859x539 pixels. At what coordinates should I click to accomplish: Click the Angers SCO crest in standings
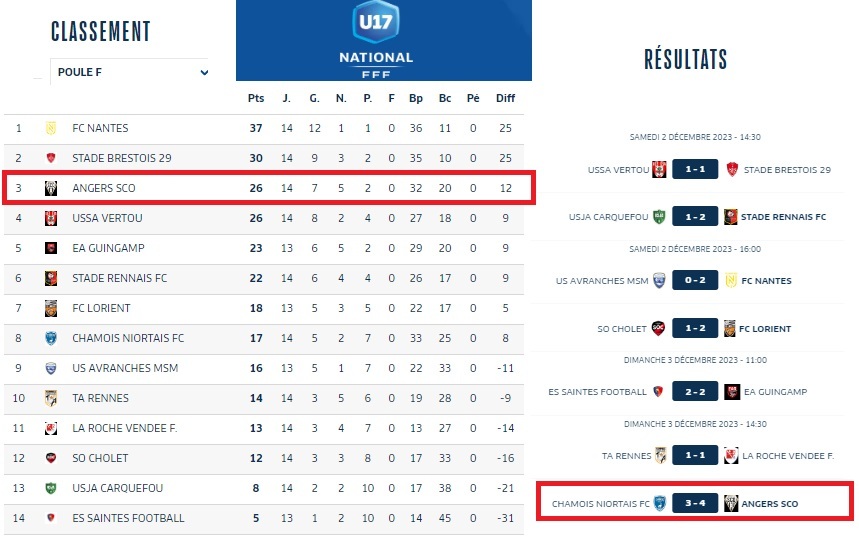coord(50,188)
